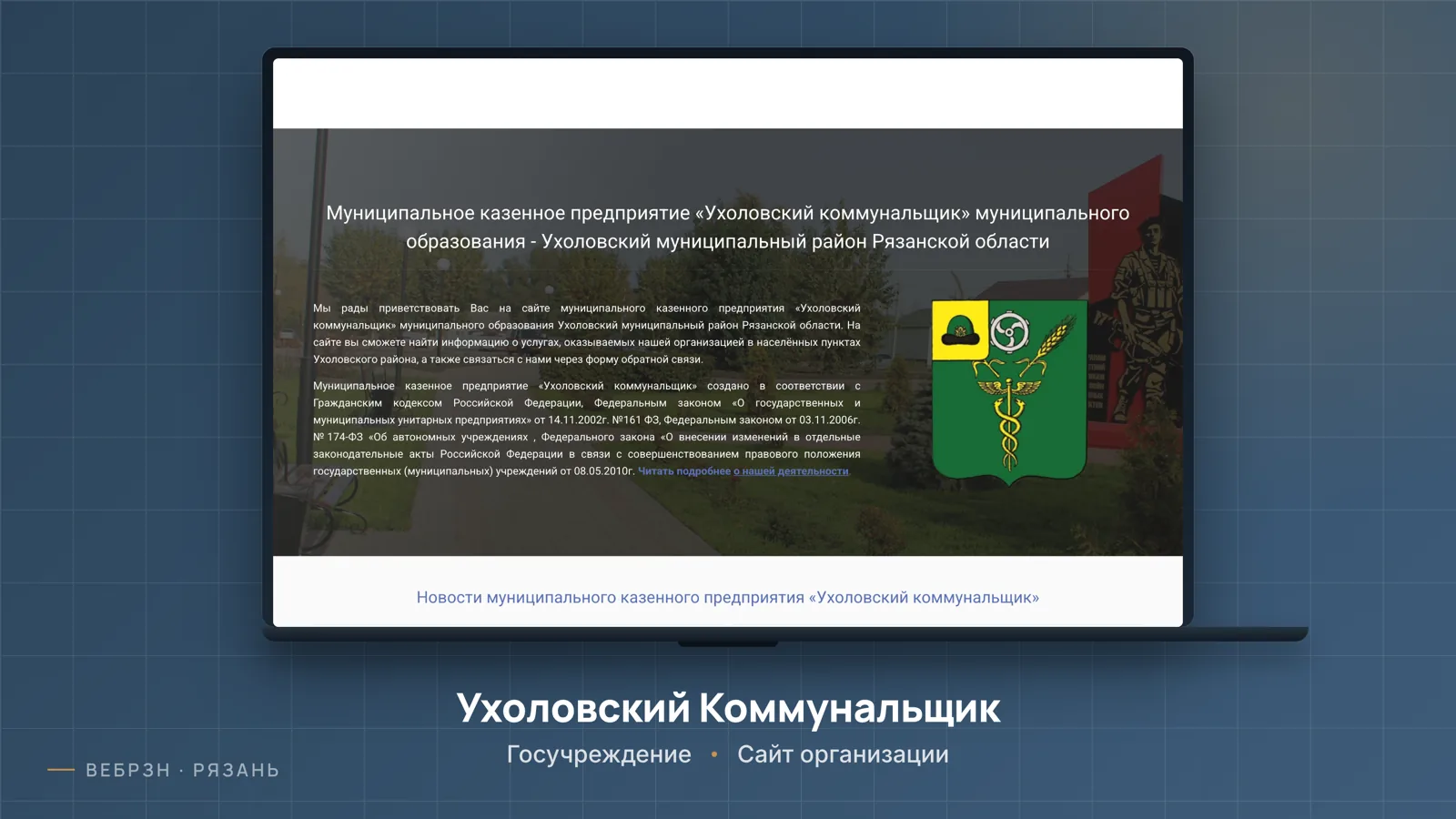Screen dimensions: 1456x819
Task: Open the "Читать подробнее о нашей деятельности" link
Action: pos(743,471)
